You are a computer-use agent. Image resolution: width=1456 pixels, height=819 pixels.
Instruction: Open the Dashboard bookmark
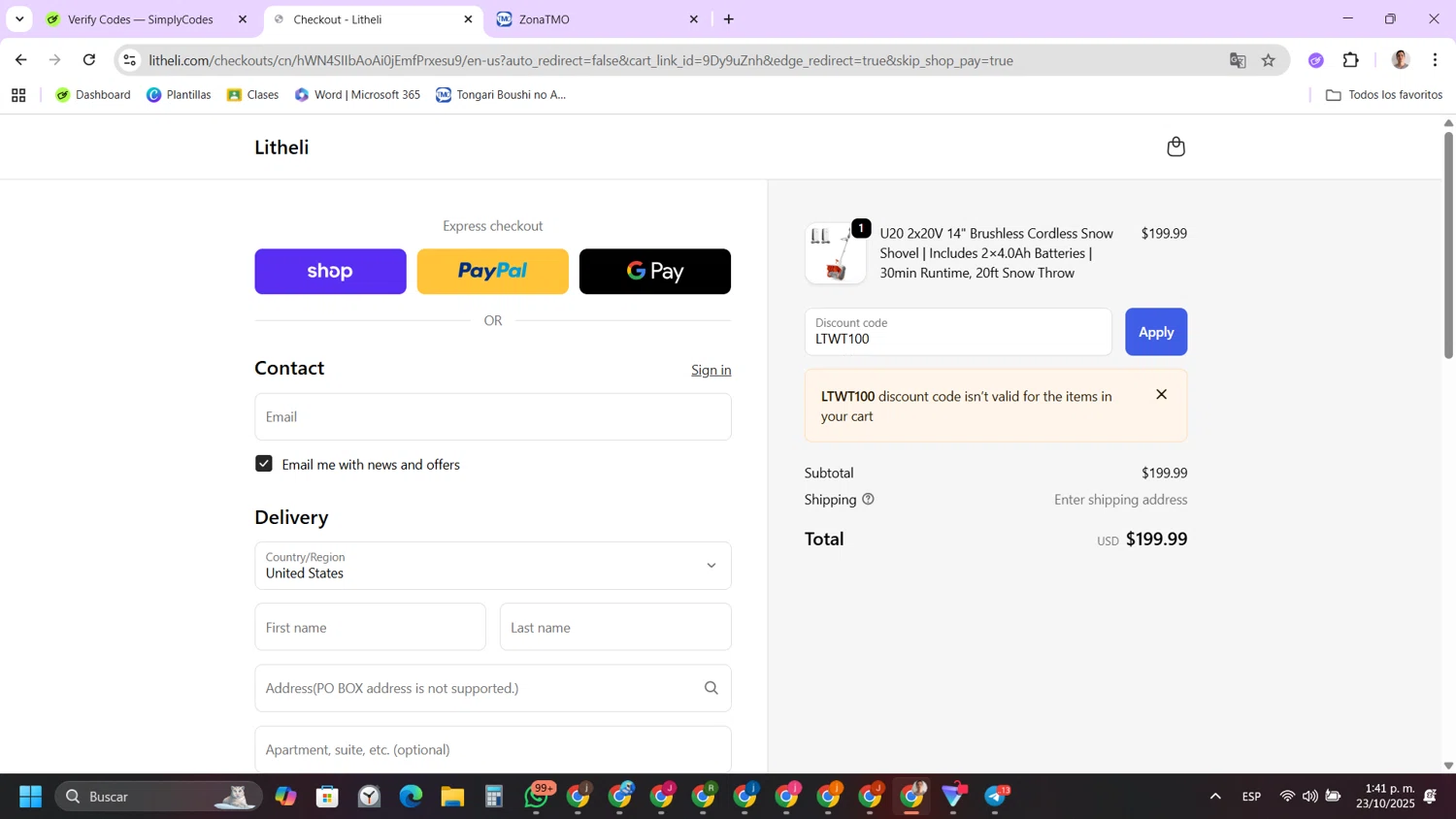(93, 95)
